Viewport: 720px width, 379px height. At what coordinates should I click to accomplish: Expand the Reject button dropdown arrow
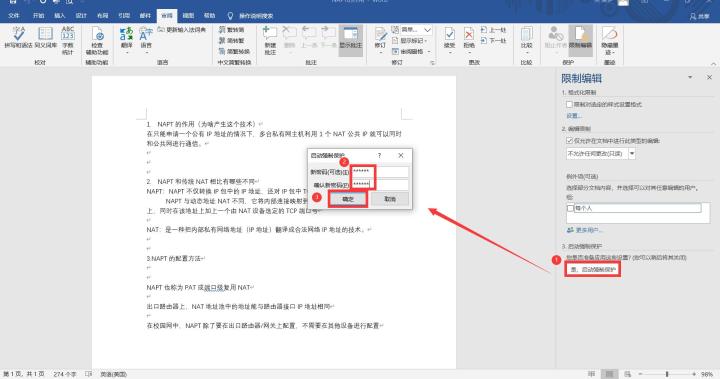469,52
